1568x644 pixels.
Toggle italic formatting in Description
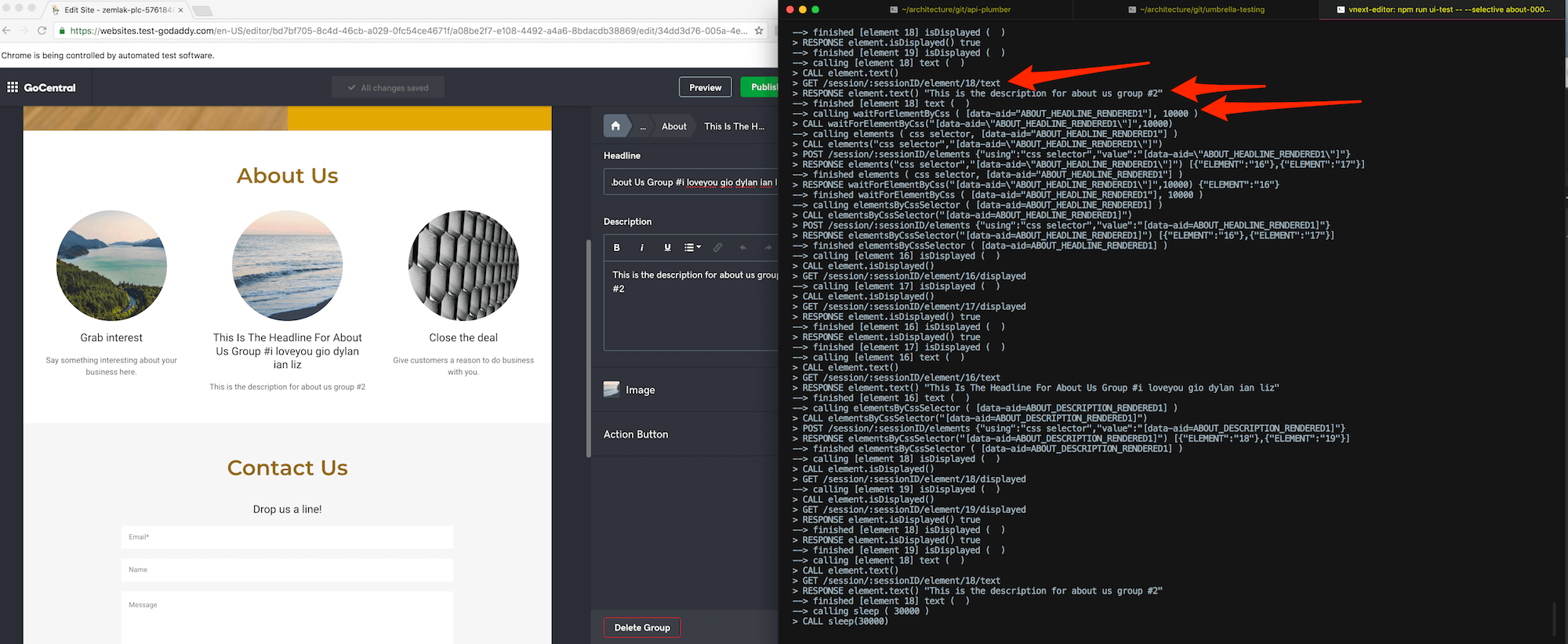pos(642,247)
